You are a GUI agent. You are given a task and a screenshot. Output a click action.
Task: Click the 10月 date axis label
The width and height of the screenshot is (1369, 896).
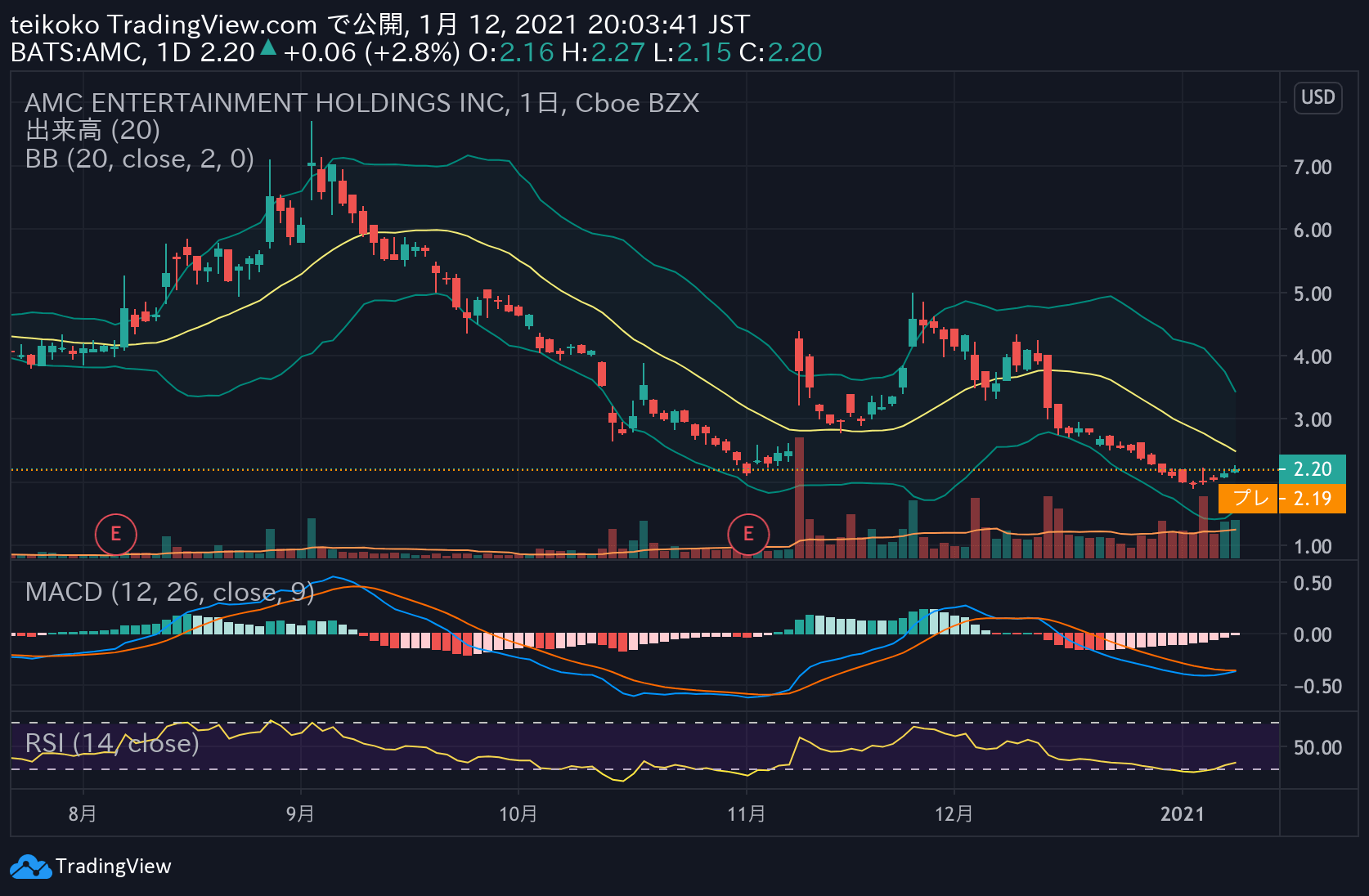(518, 813)
